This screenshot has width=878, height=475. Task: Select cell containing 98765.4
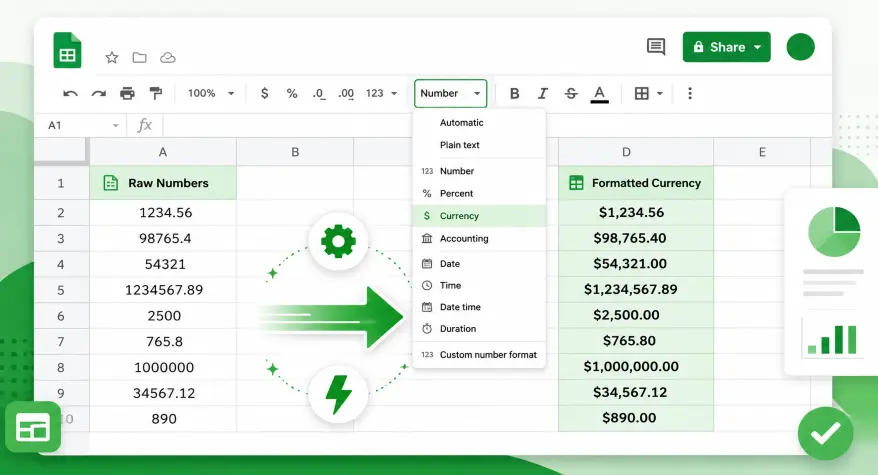click(x=163, y=239)
